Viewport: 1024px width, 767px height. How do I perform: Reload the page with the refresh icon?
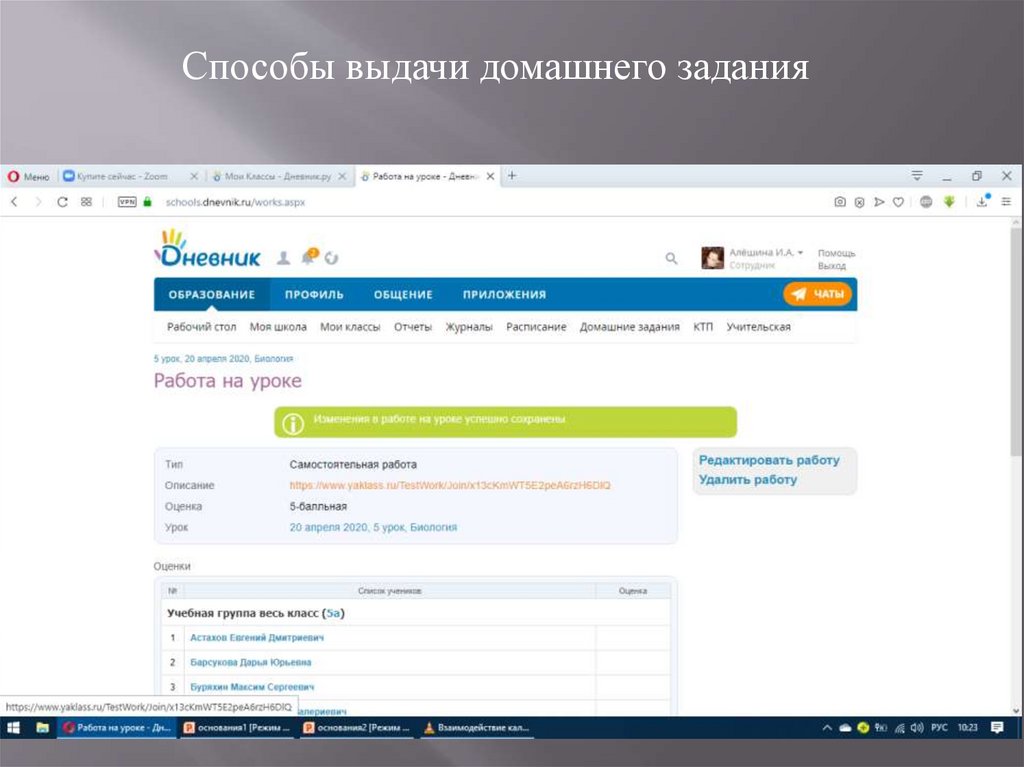click(x=62, y=202)
